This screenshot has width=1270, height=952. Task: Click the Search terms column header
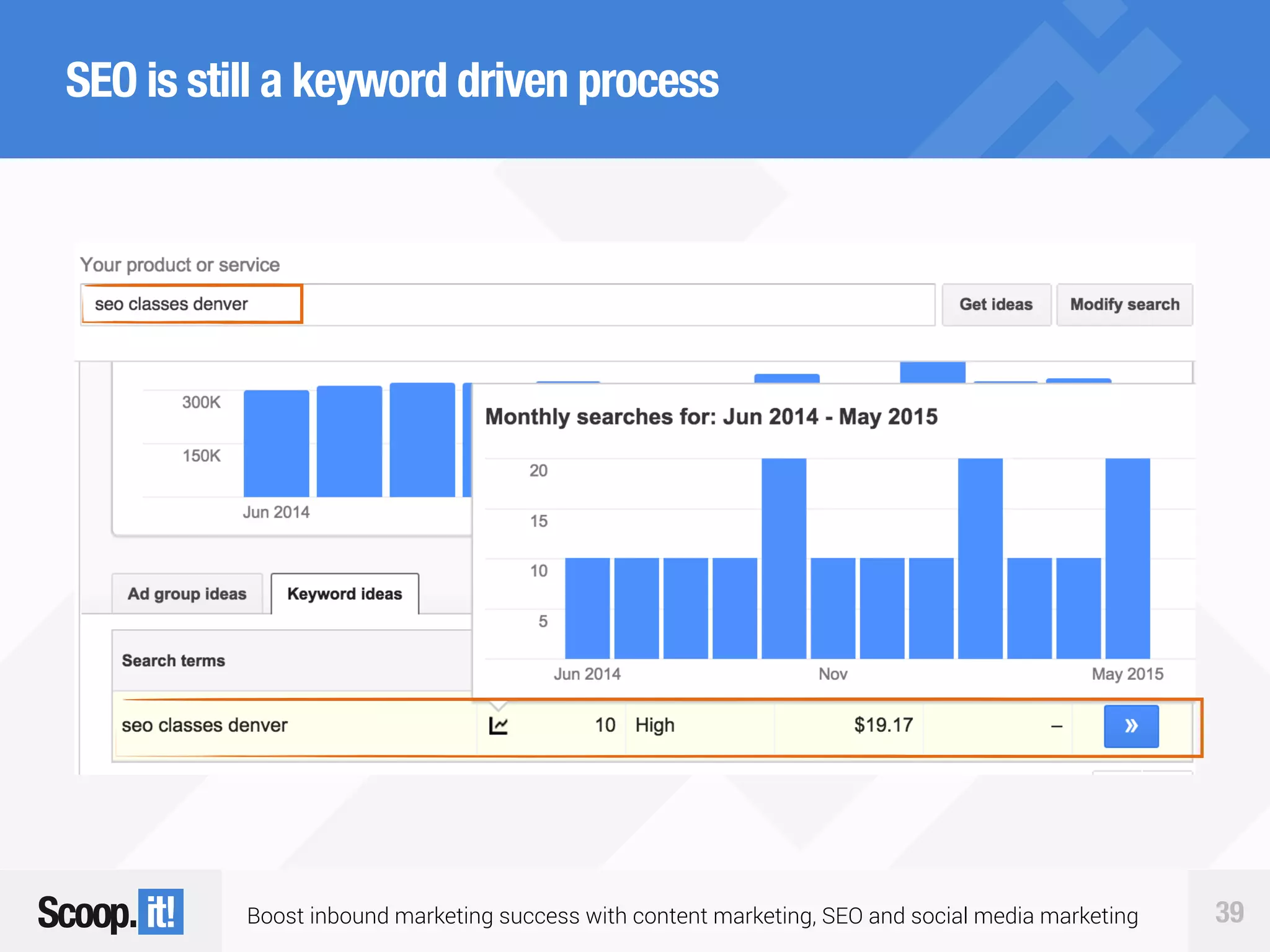[173, 661]
